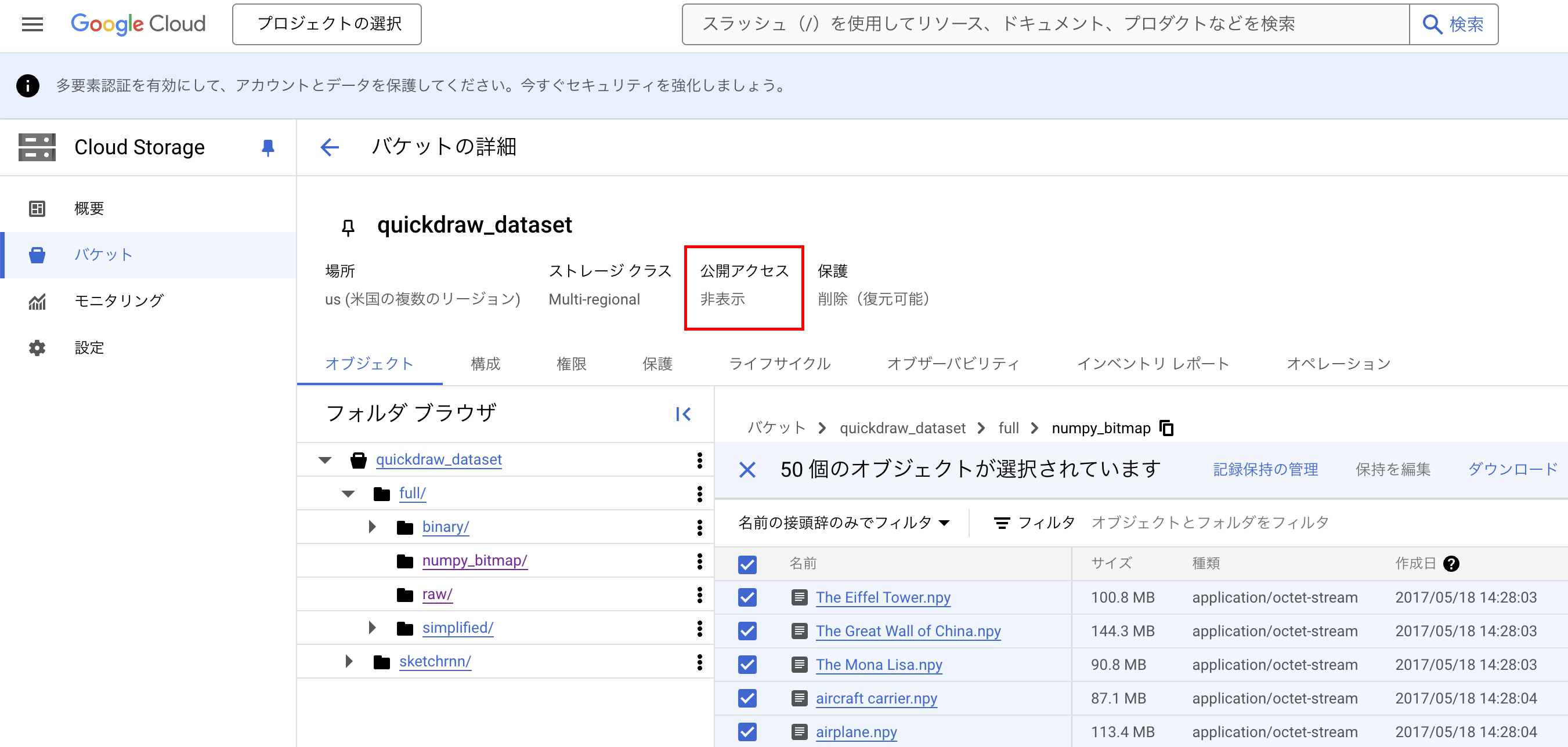Select the モニタリング sidebar icon
1568x747 pixels.
(x=37, y=301)
